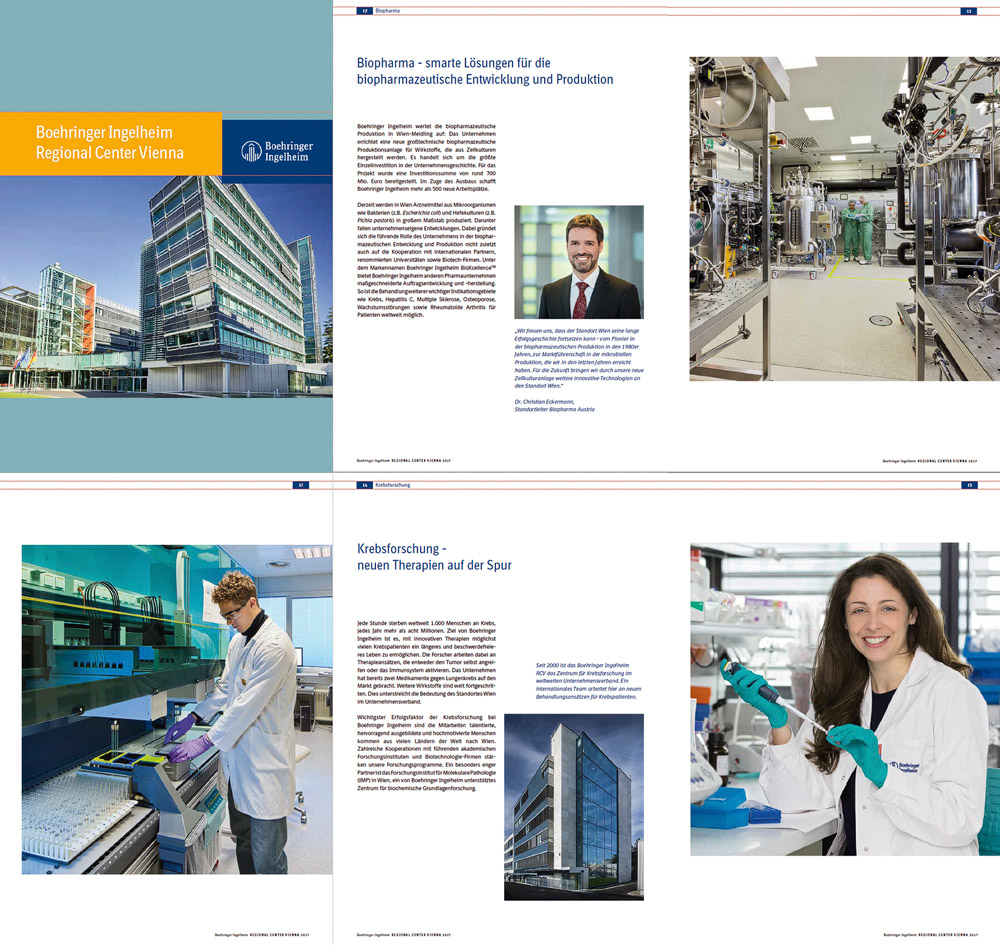This screenshot has height=945, width=1000.
Task: Open the photo of the researcher at the lab robot
Action: (x=177, y=709)
